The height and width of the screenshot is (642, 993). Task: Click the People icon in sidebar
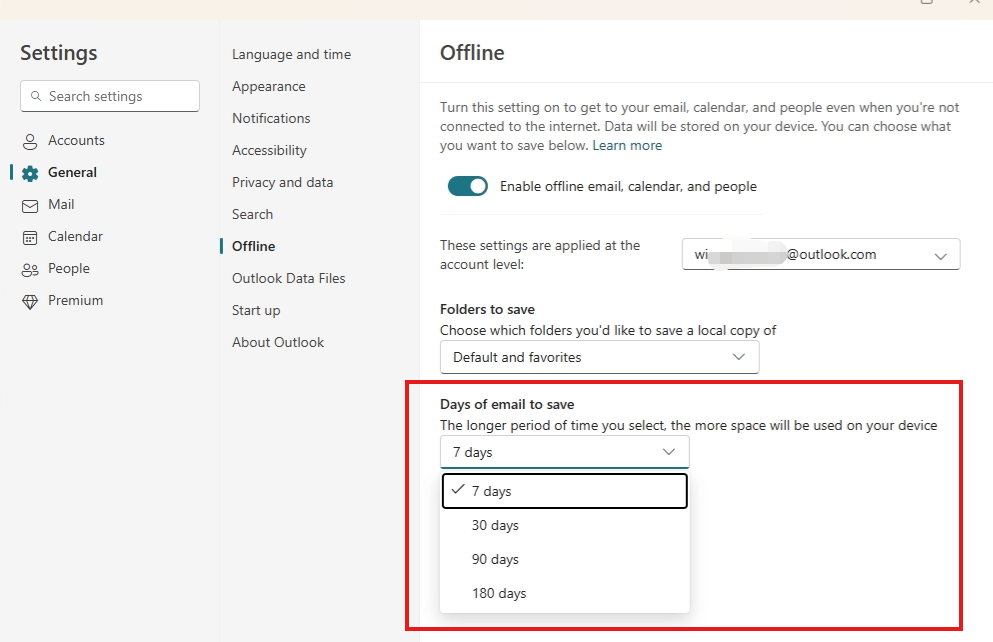pos(30,270)
